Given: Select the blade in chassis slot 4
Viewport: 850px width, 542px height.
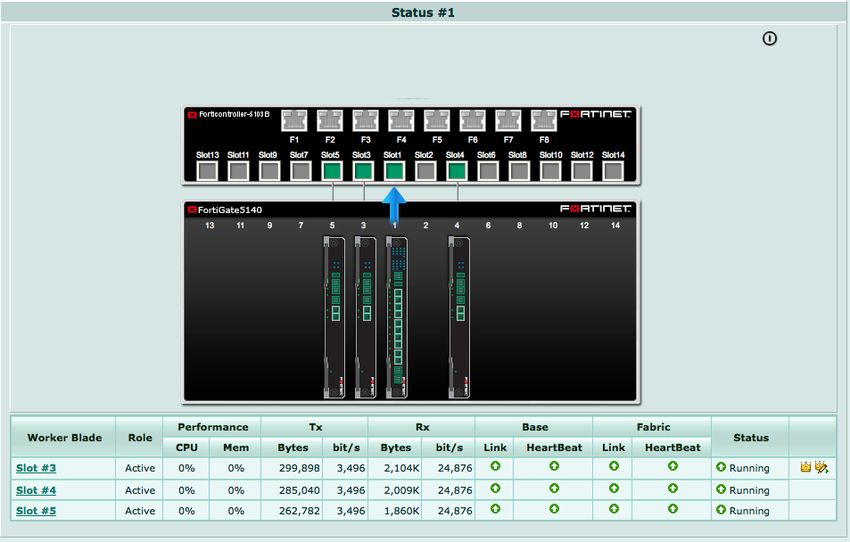Looking at the screenshot, I should (459, 318).
